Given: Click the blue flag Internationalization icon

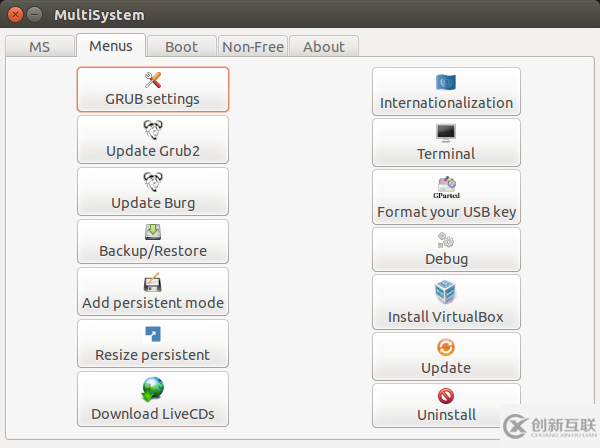Looking at the screenshot, I should 446,82.
